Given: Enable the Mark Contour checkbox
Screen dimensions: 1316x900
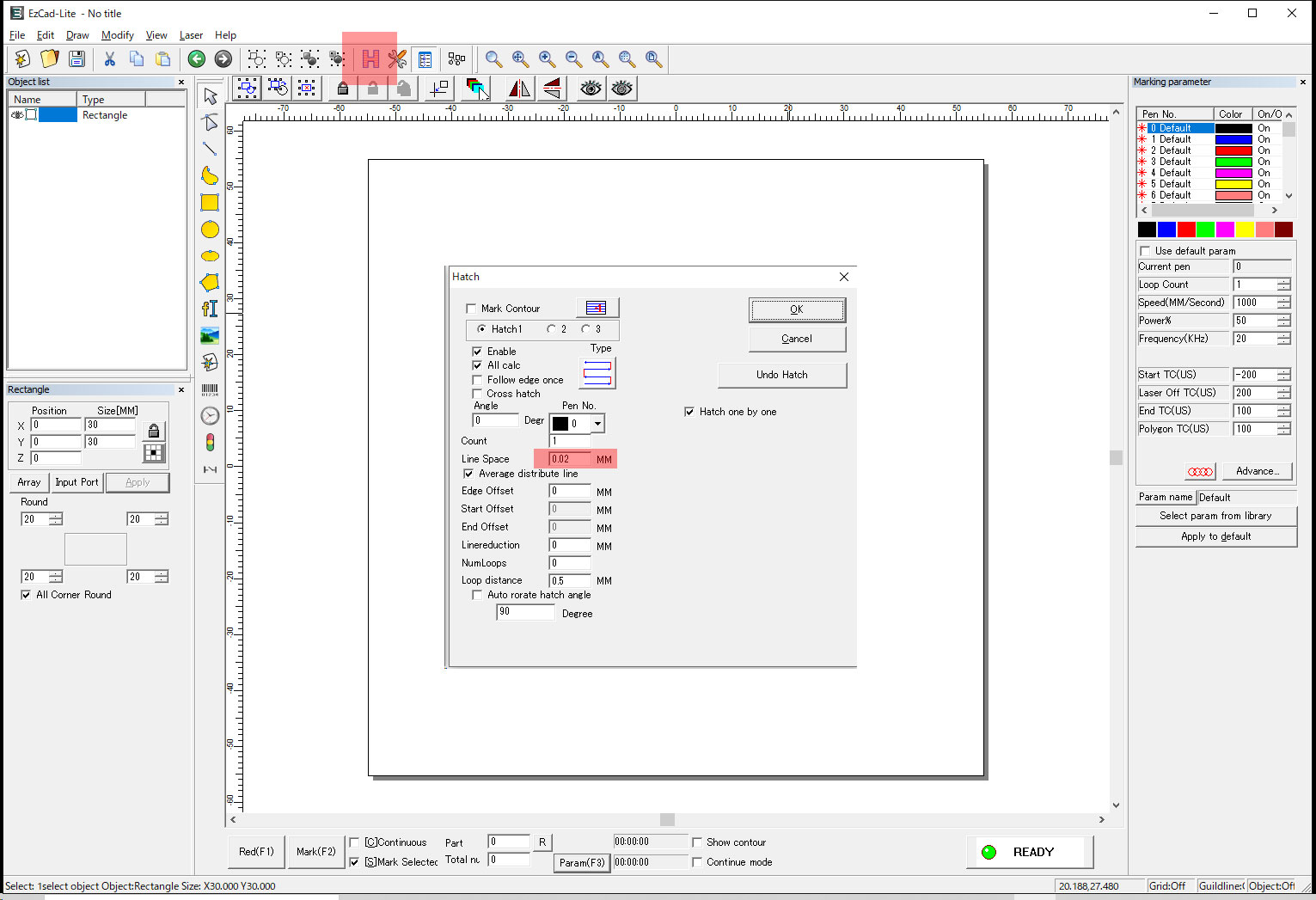Looking at the screenshot, I should pos(471,309).
